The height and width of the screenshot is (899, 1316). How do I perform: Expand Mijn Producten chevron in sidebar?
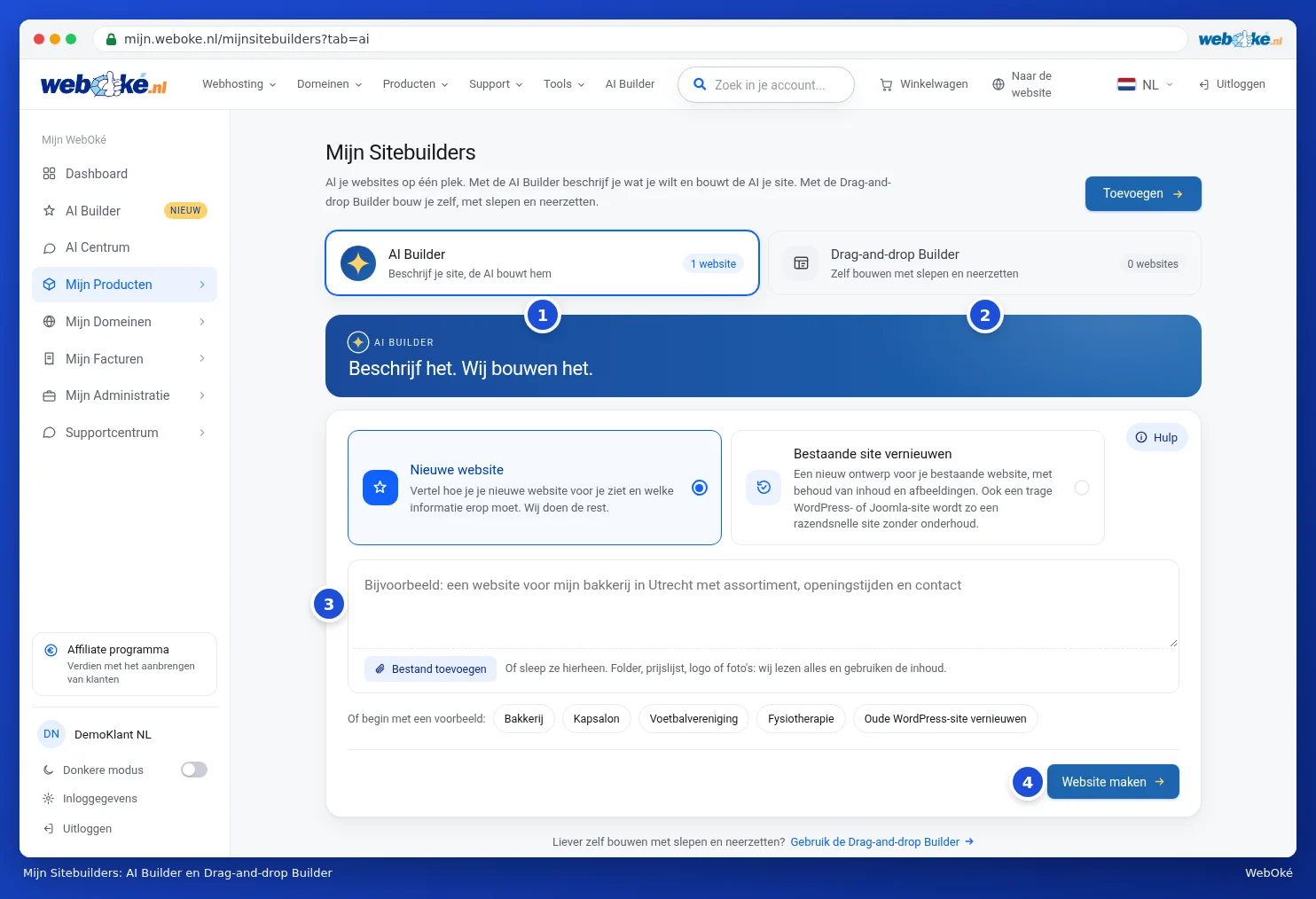pyautogui.click(x=202, y=285)
